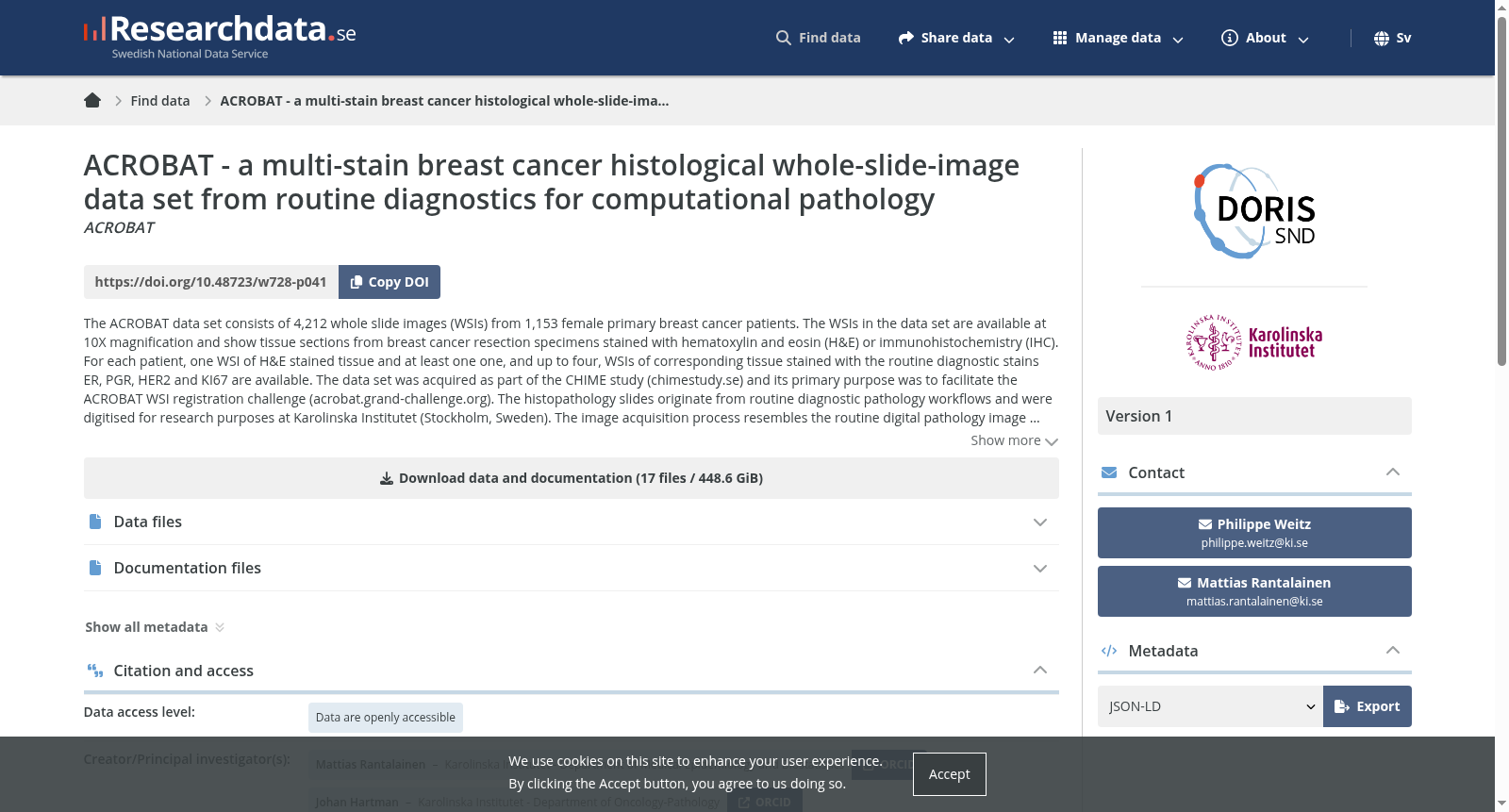
Task: Click the Find data search icon
Action: tap(783, 38)
